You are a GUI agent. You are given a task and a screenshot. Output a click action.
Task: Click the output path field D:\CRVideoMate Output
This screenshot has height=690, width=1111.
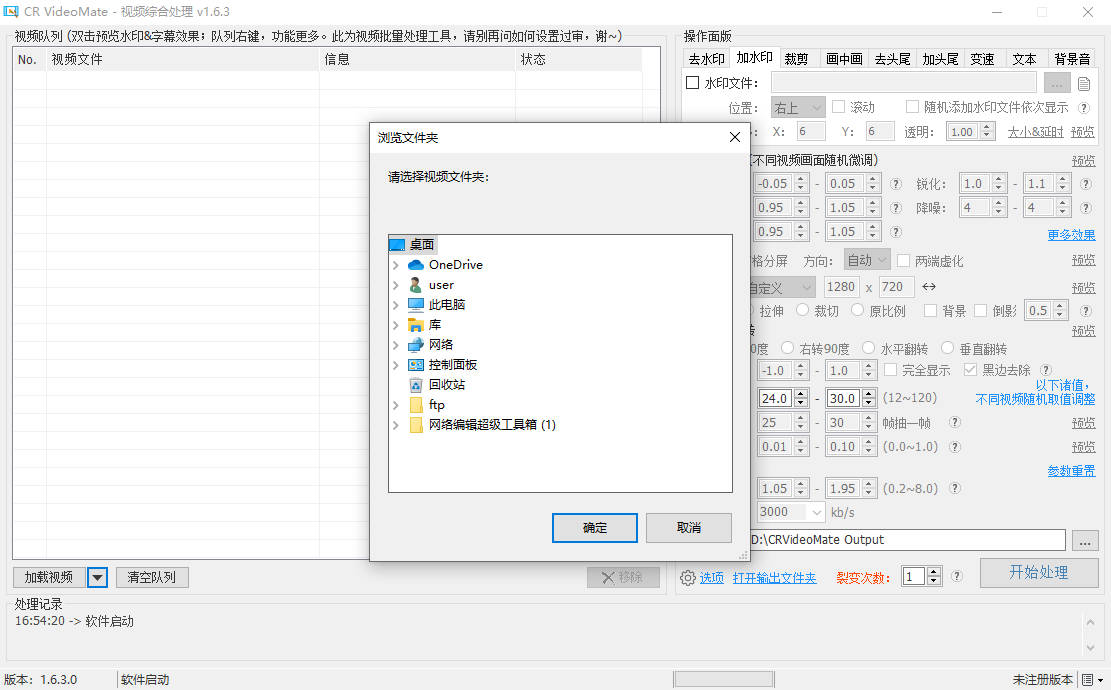pyautogui.click(x=907, y=540)
